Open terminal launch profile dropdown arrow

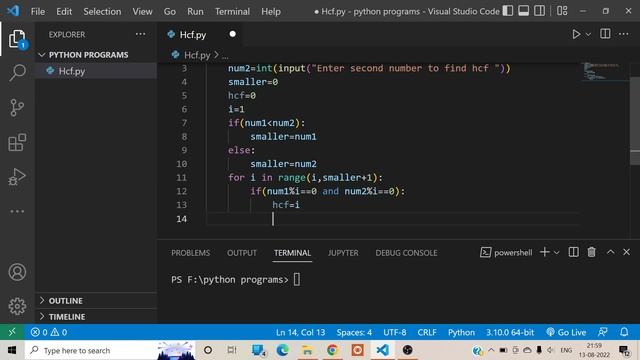pos(556,253)
